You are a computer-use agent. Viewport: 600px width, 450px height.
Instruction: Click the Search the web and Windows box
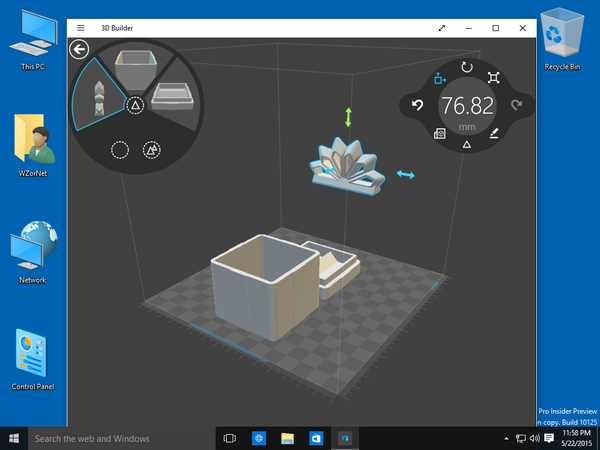[x=122, y=439]
